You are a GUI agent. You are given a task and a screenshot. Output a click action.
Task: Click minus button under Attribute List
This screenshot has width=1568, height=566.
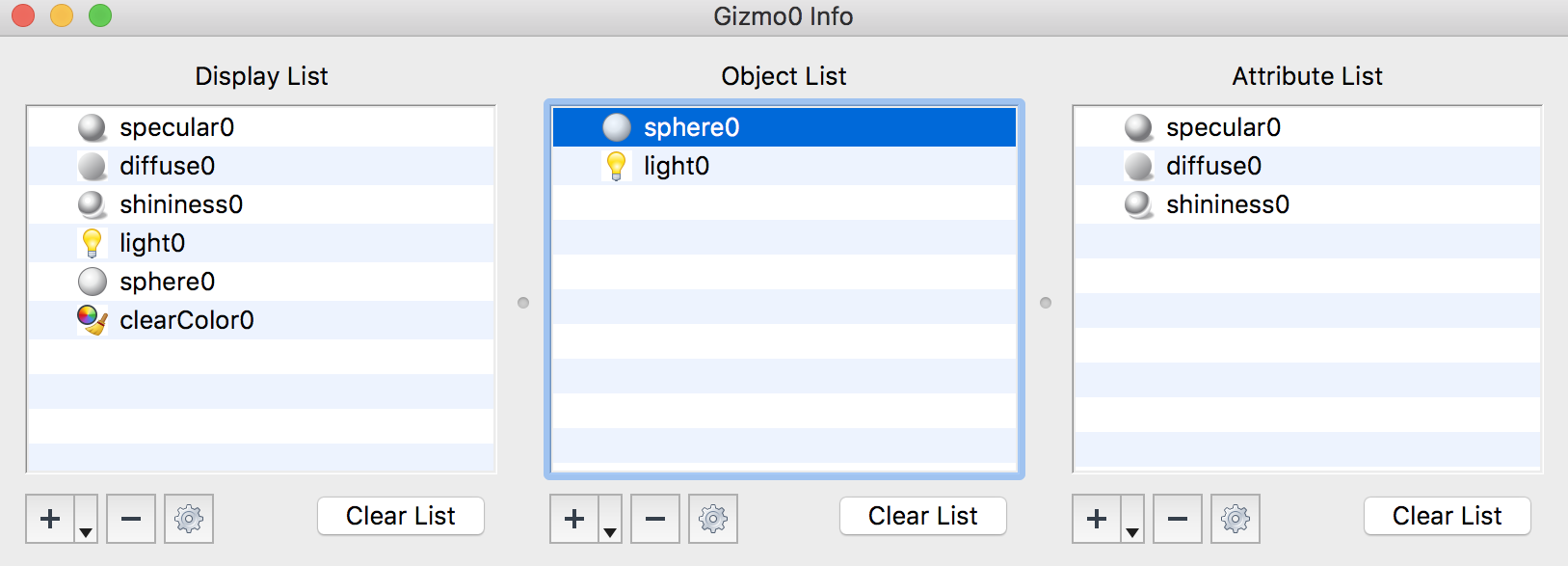click(1178, 519)
